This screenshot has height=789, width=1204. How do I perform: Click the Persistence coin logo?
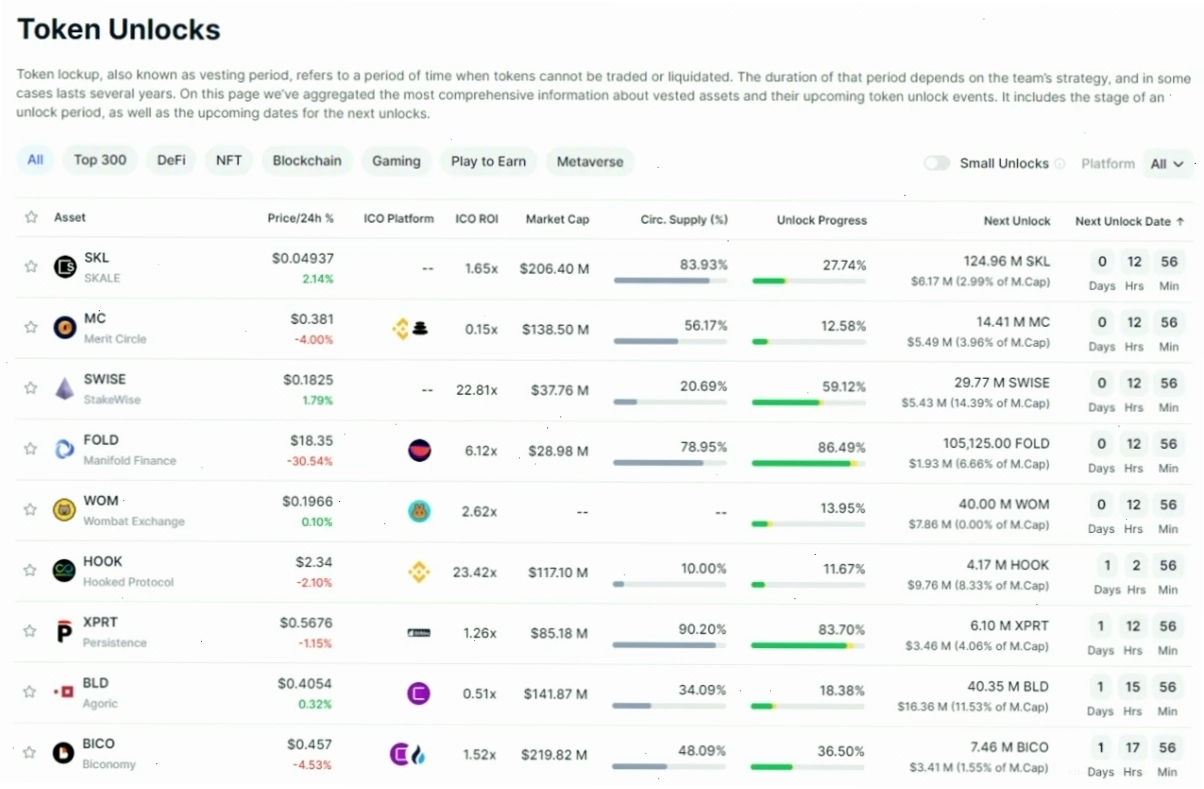click(65, 631)
